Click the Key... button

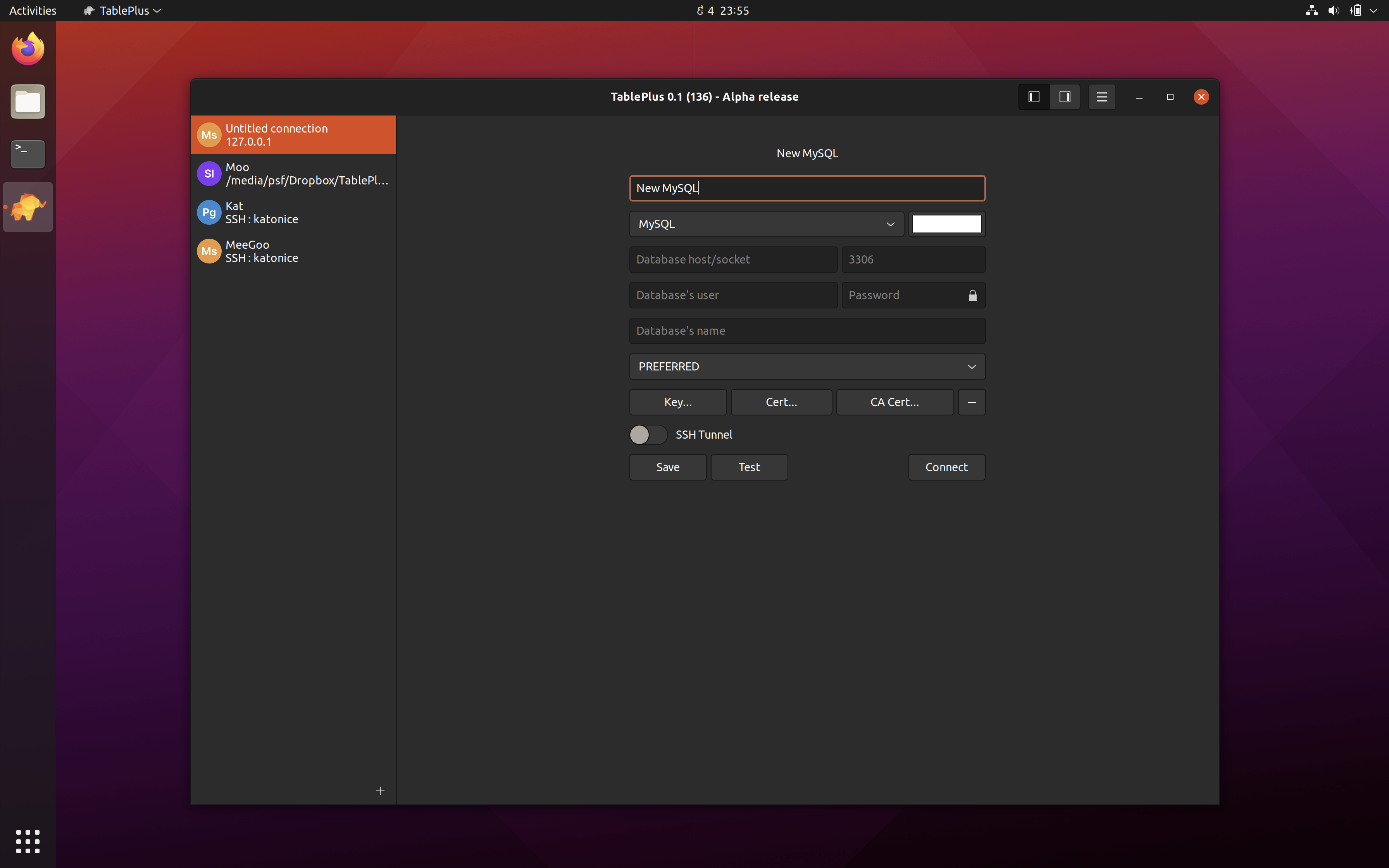tap(678, 403)
